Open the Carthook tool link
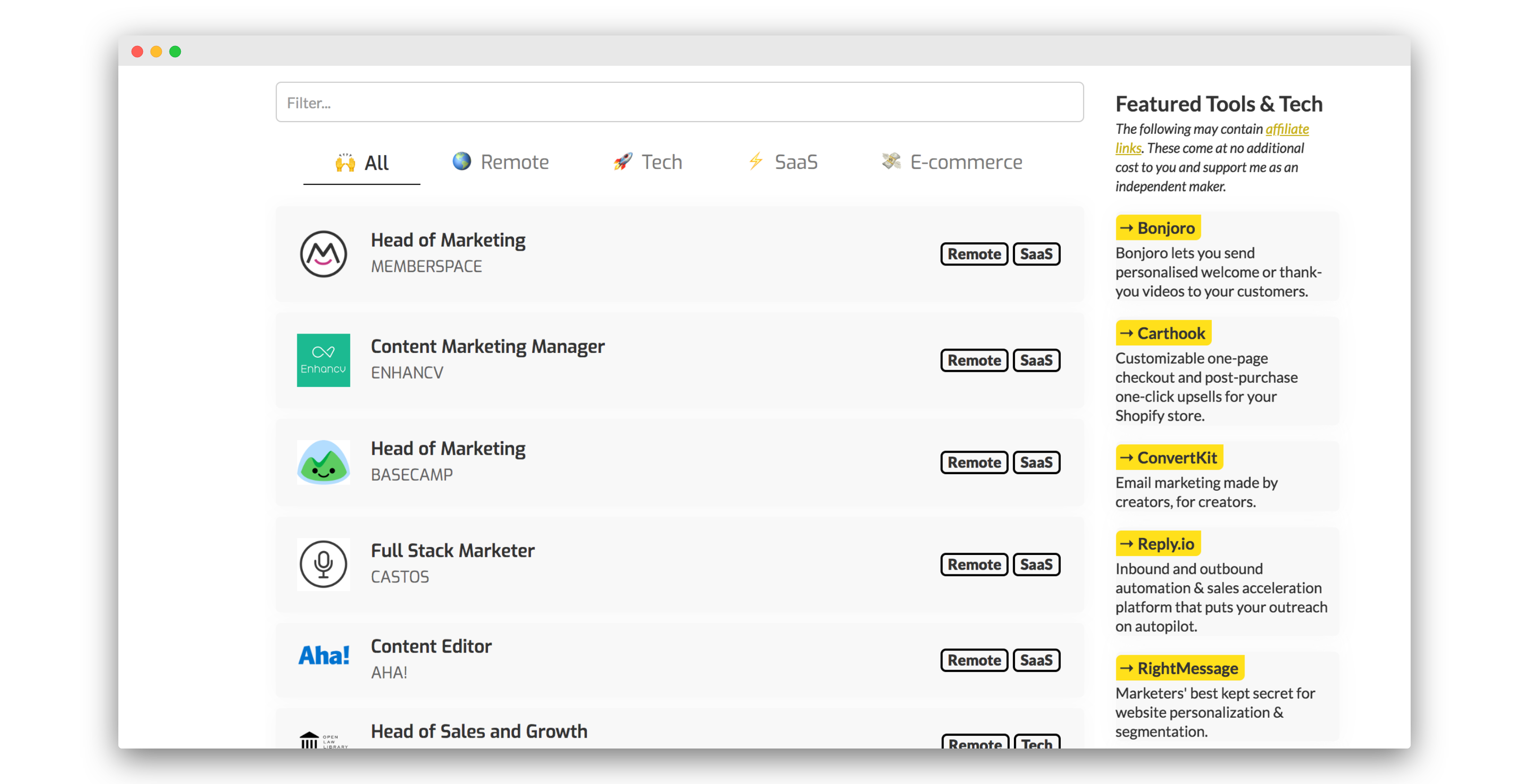Screen dimensions: 1529x784 pyautogui.click(x=1163, y=334)
